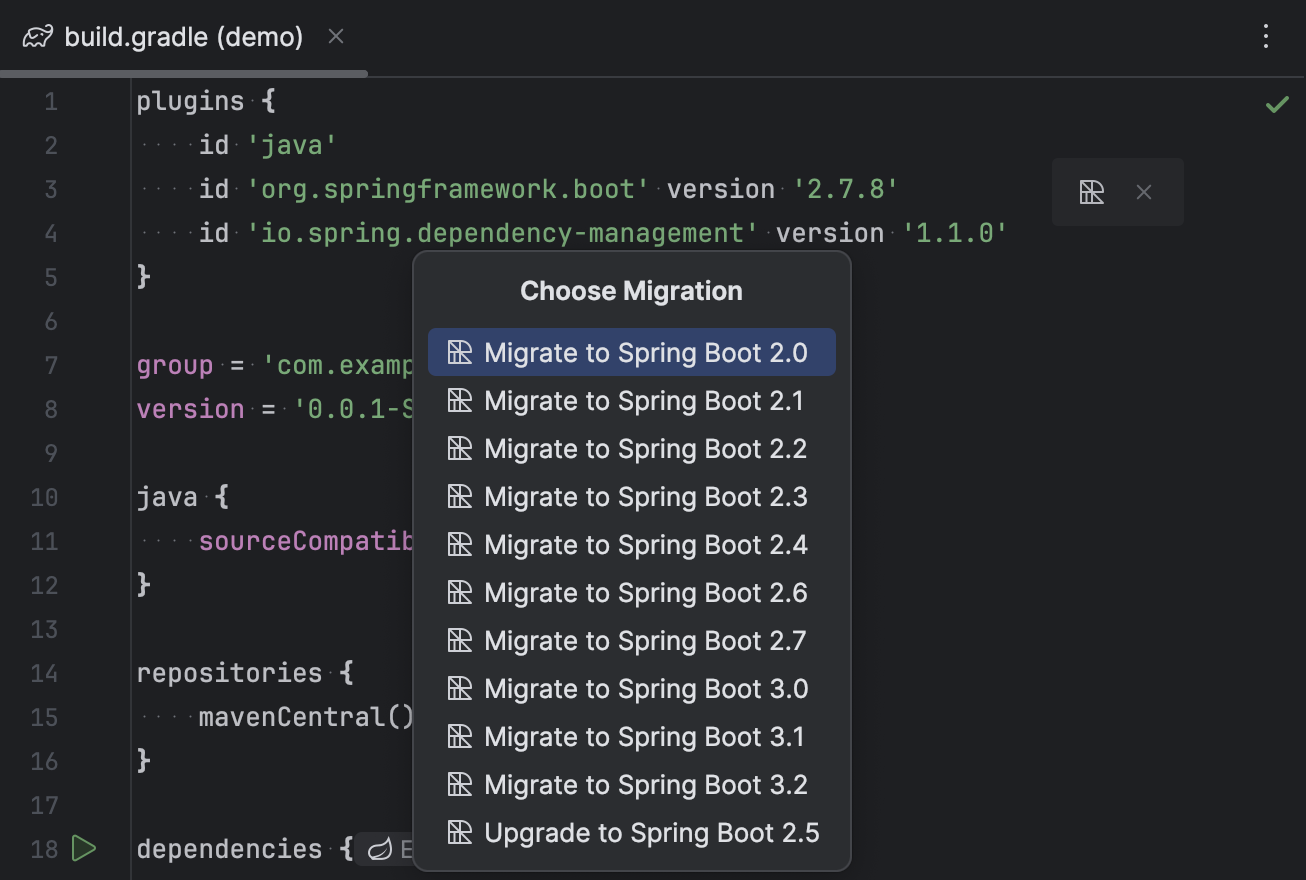Click the migration icon beside Migrate to Spring Boot 3.2
1306x880 pixels.
459,784
